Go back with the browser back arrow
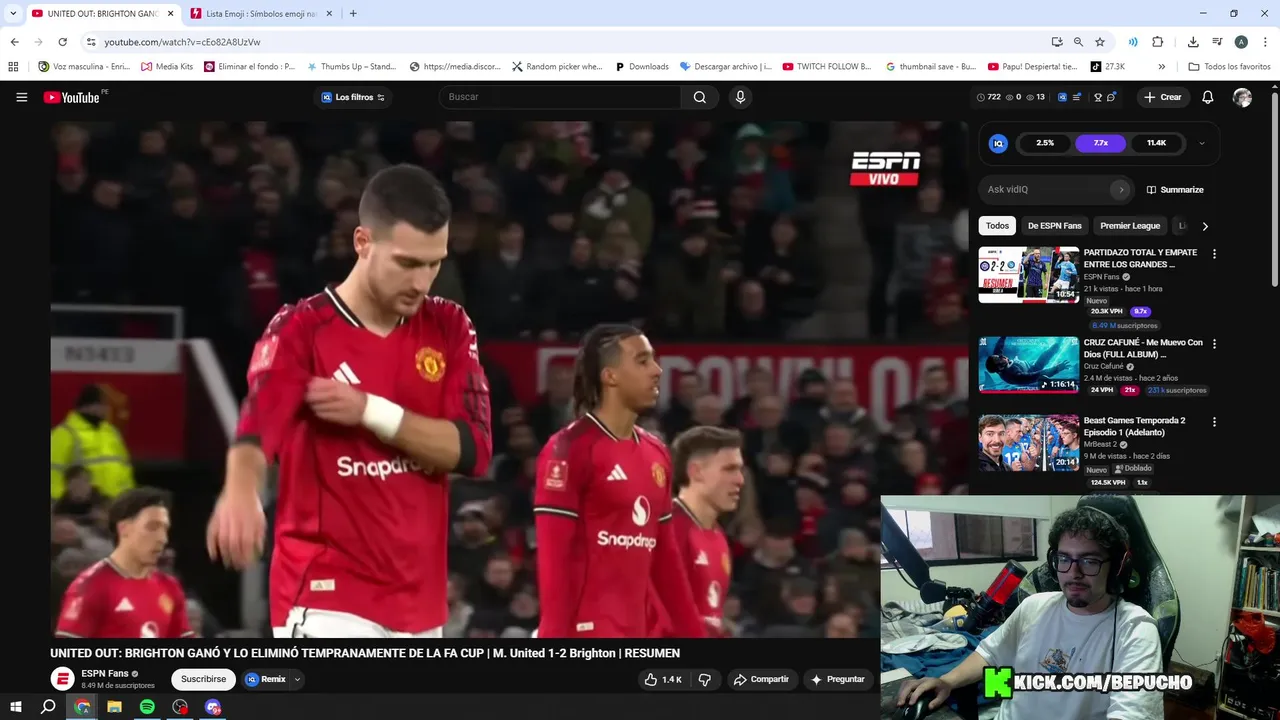This screenshot has width=1280, height=720. 14,42
